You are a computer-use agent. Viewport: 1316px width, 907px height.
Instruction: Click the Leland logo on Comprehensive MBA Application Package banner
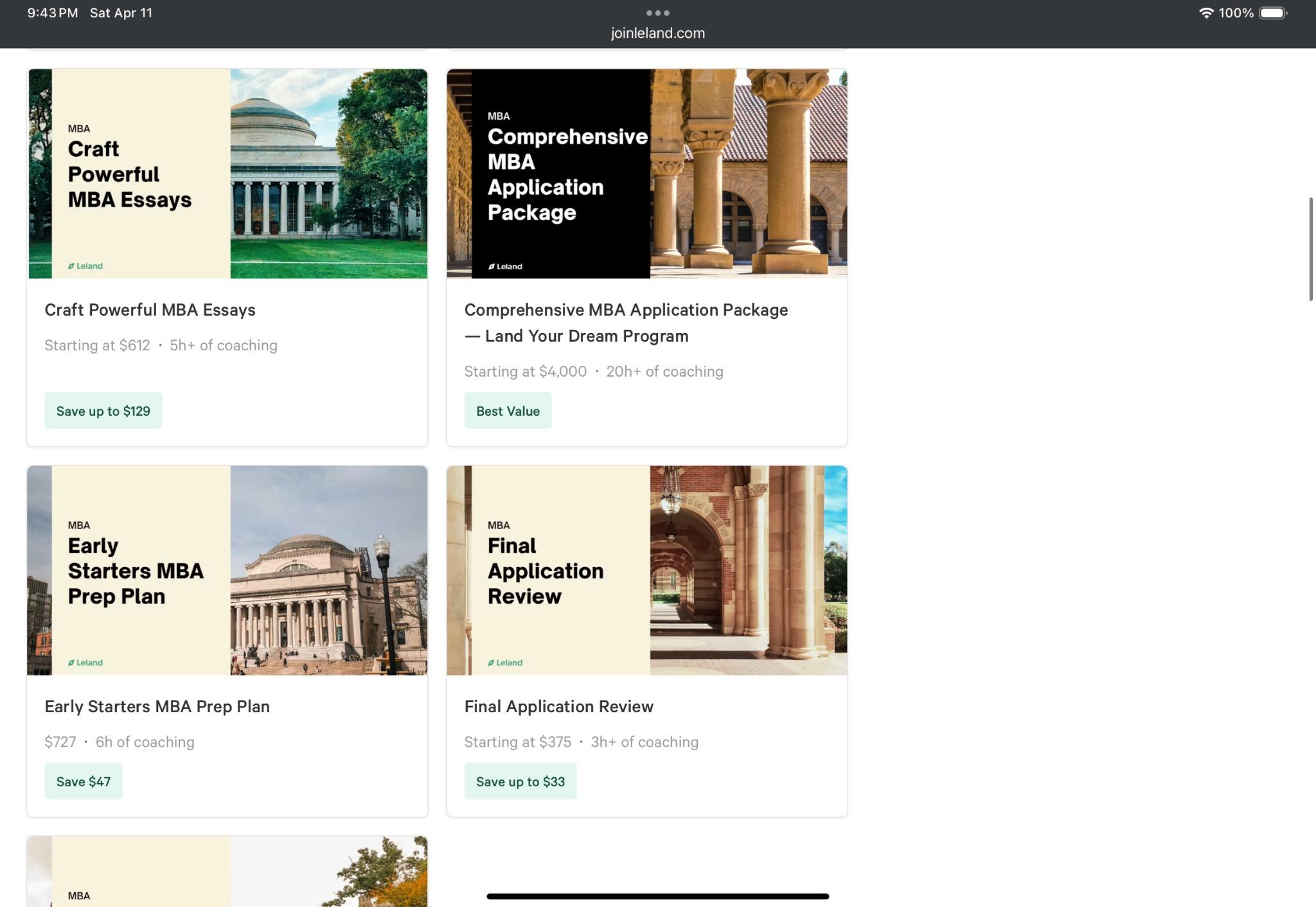[505, 266]
